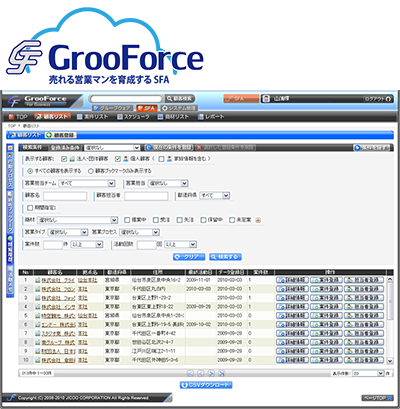The width and height of the screenshot is (400, 409).
Task: Open the 仙台支社 link in row 1
Action: pyautogui.click(x=87, y=280)
